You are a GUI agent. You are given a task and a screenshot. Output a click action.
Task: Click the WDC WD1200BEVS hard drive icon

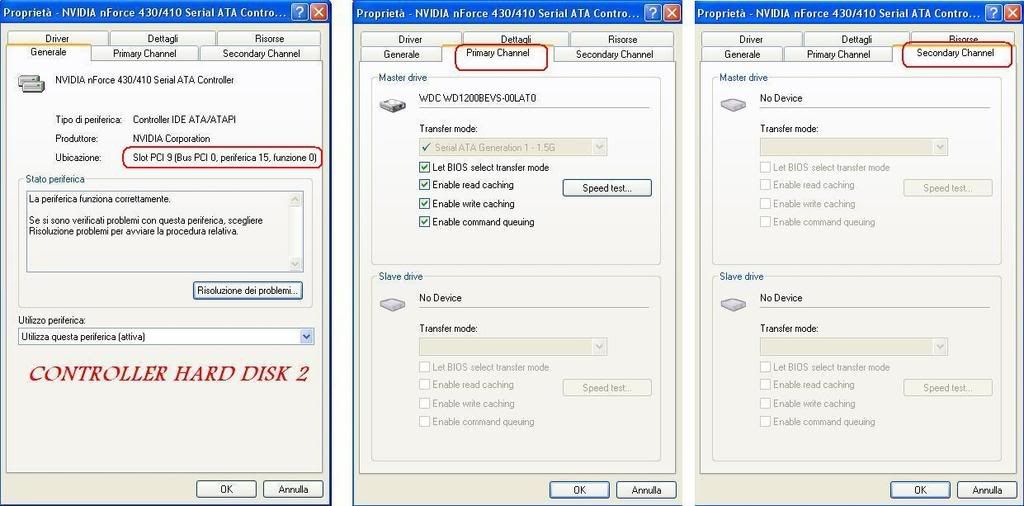(392, 104)
